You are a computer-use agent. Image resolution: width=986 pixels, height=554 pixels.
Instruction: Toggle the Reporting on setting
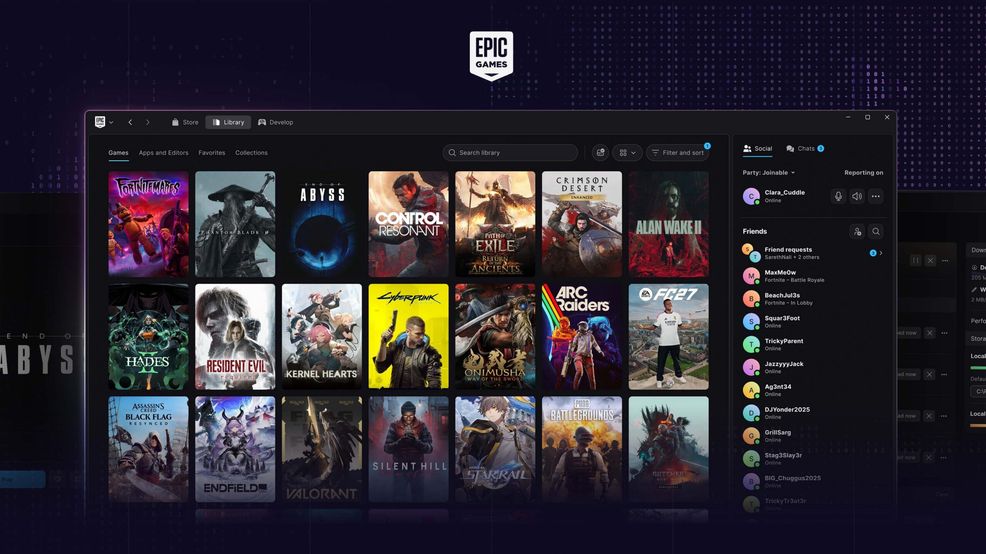tap(863, 172)
